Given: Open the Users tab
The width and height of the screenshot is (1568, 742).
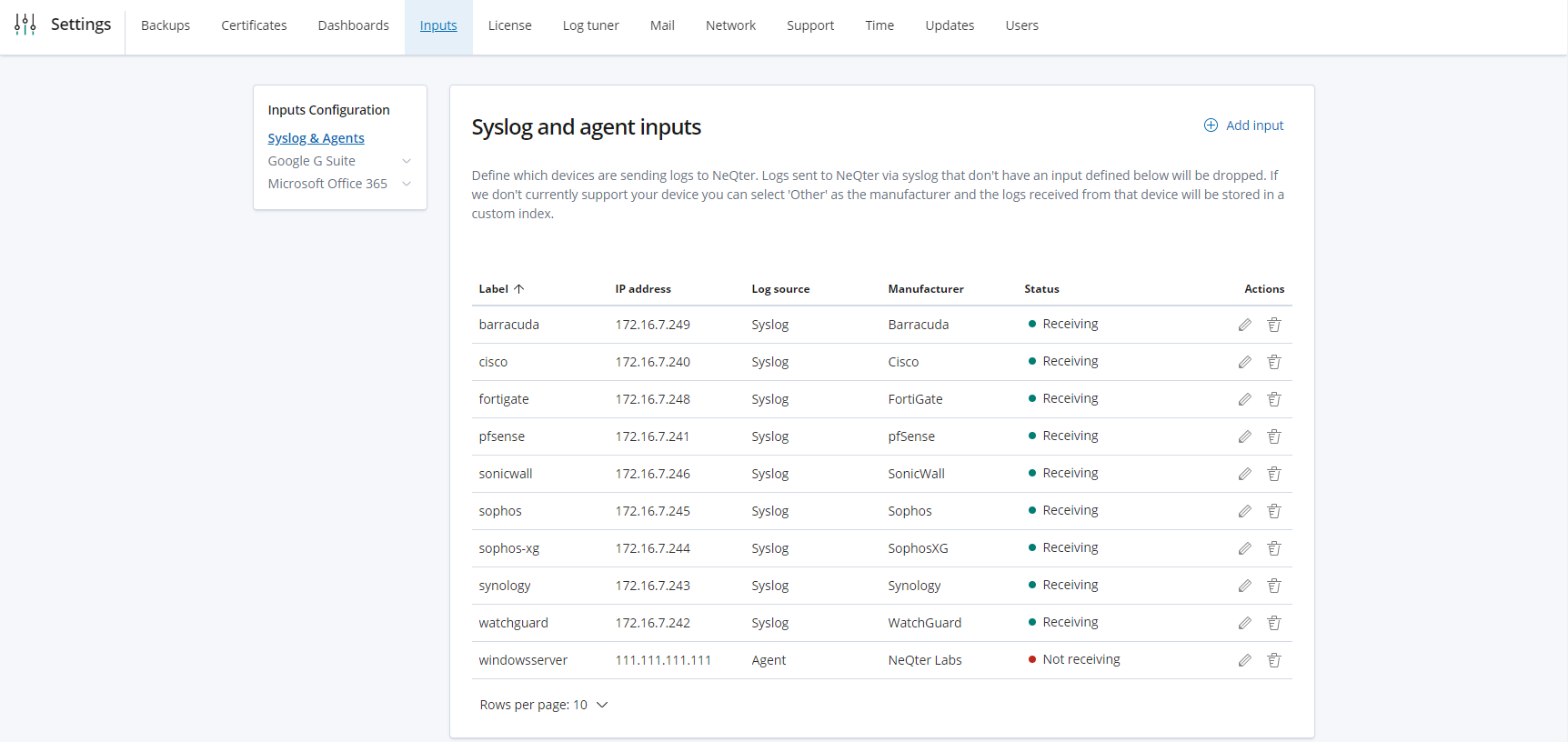Looking at the screenshot, I should (1021, 25).
